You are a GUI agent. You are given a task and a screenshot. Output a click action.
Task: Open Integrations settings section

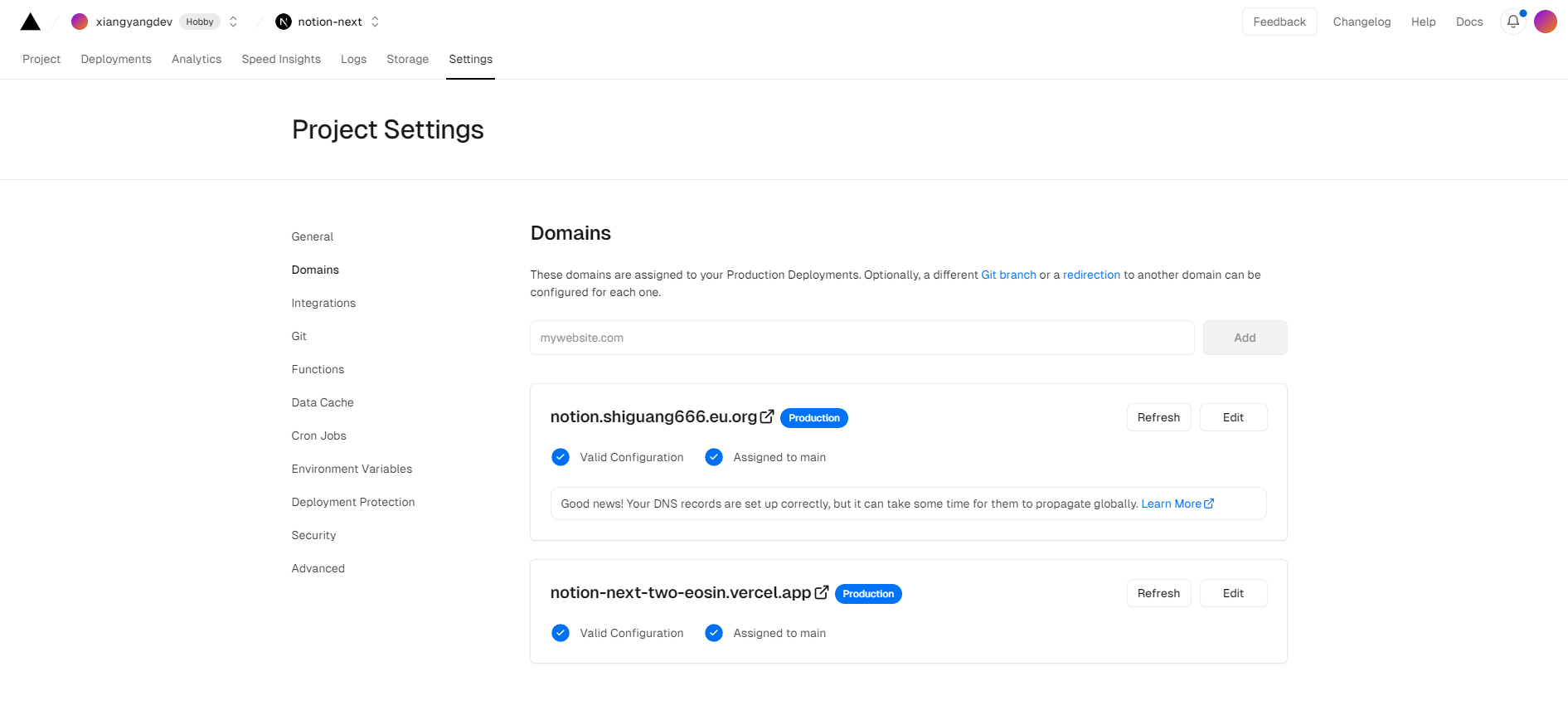tap(323, 303)
